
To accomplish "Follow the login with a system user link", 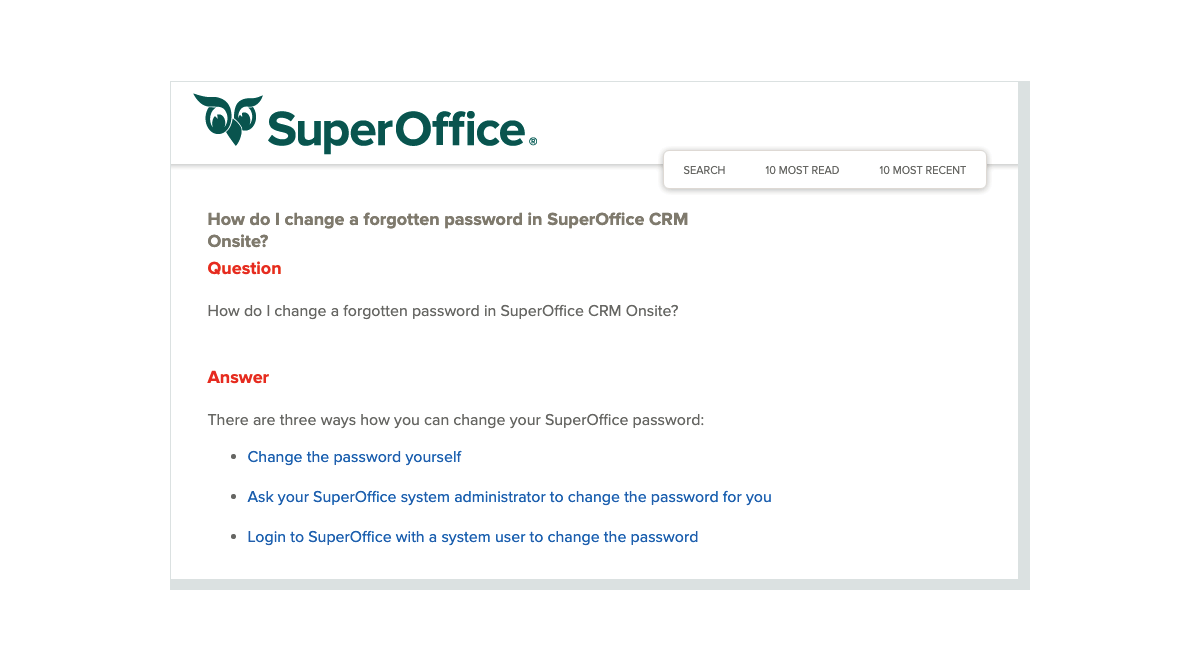I will pos(473,537).
